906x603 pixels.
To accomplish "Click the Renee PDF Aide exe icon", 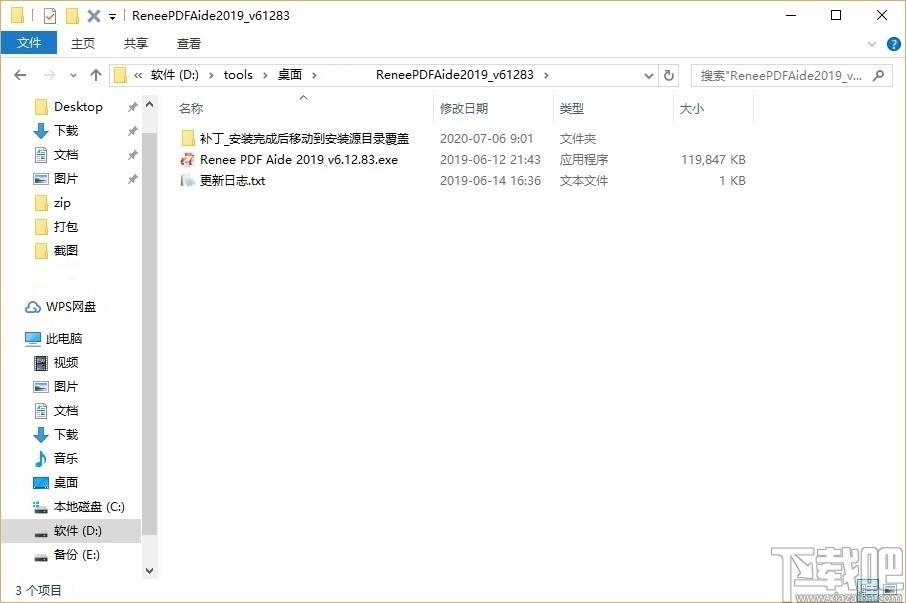I will (x=187, y=159).
